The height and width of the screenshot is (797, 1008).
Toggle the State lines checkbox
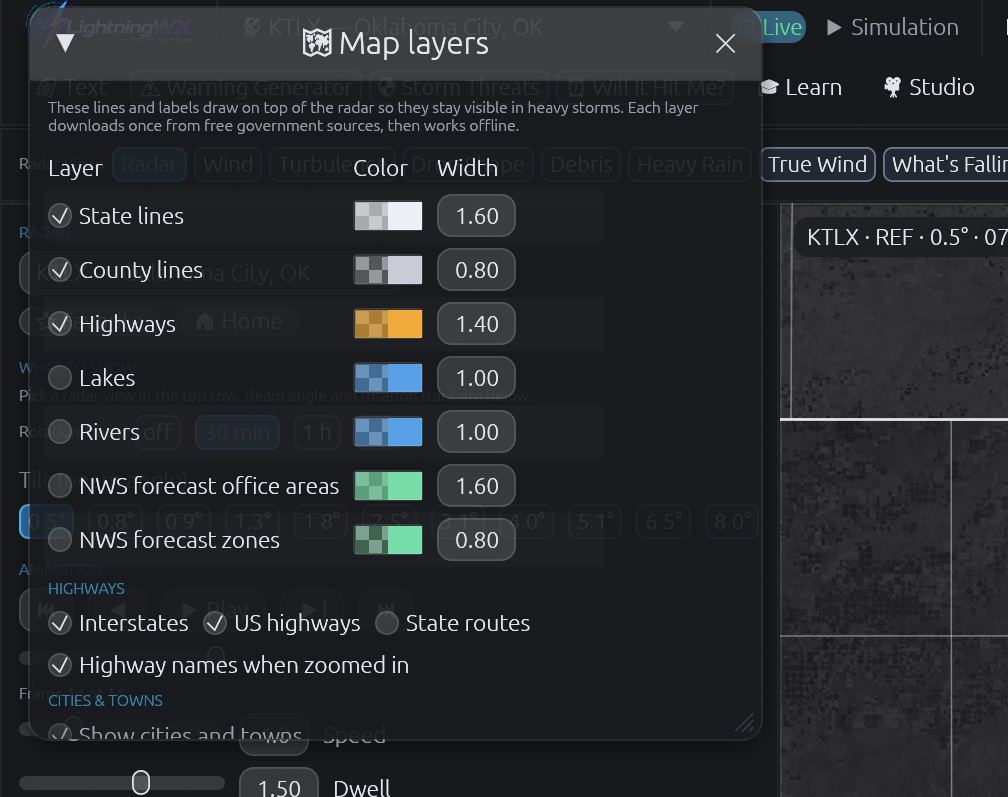[x=60, y=216]
